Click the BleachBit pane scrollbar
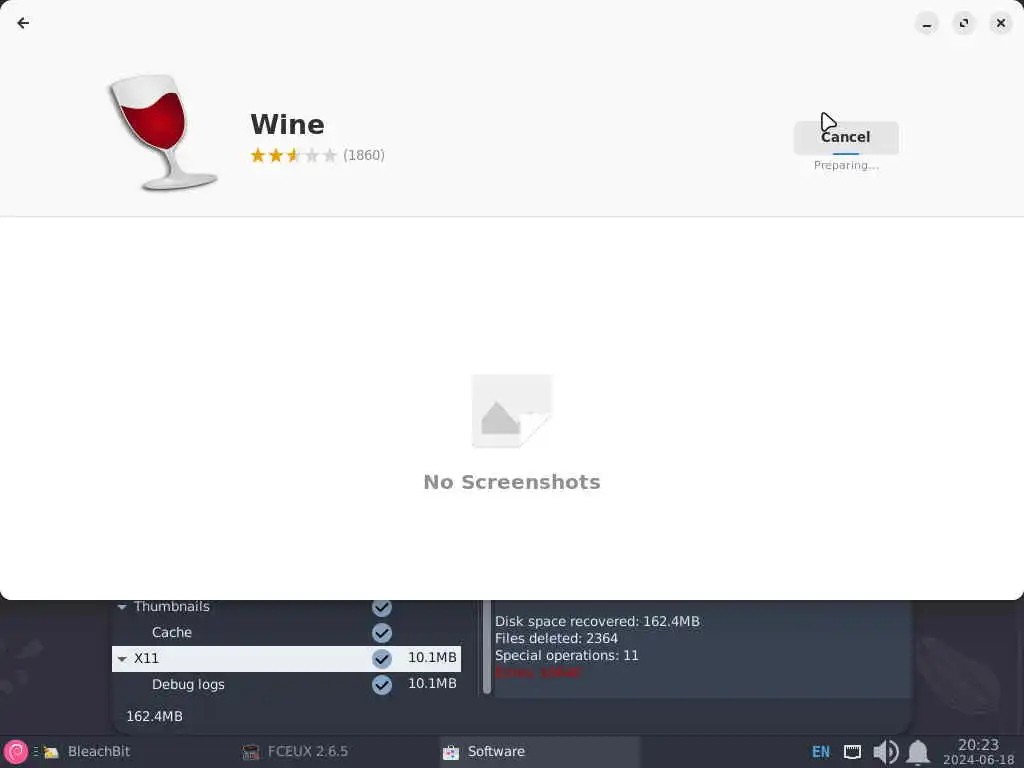 pos(487,647)
